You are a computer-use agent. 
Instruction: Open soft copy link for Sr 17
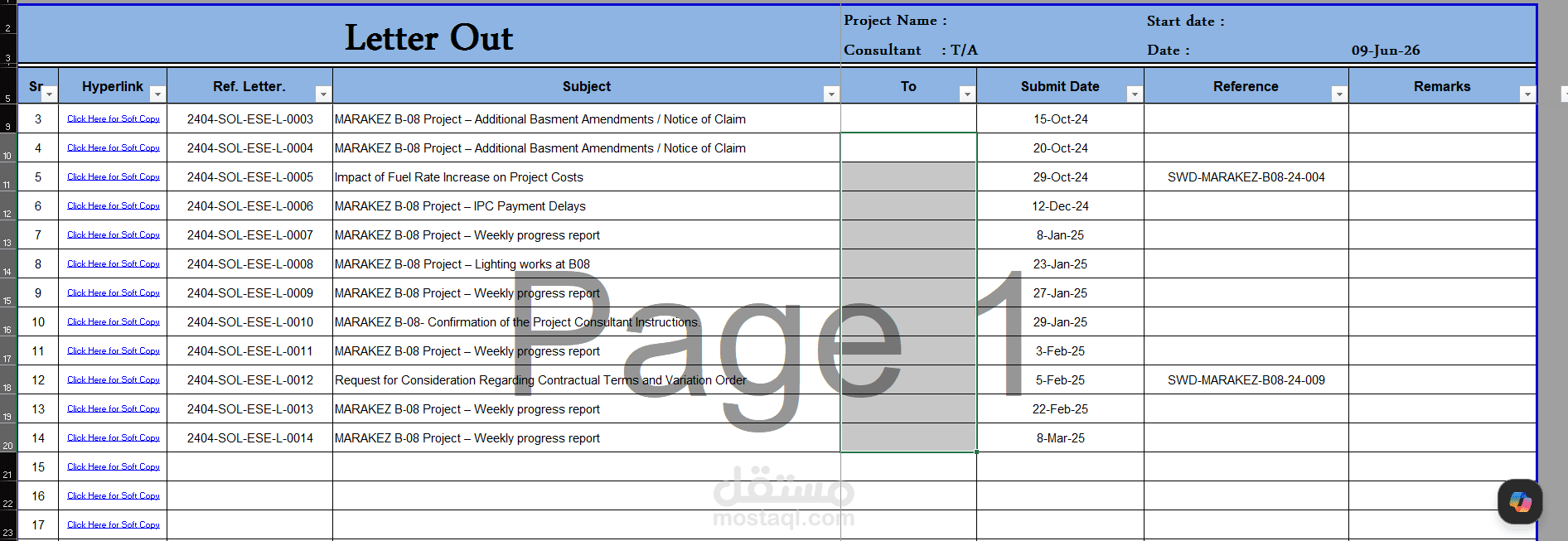coord(114,525)
